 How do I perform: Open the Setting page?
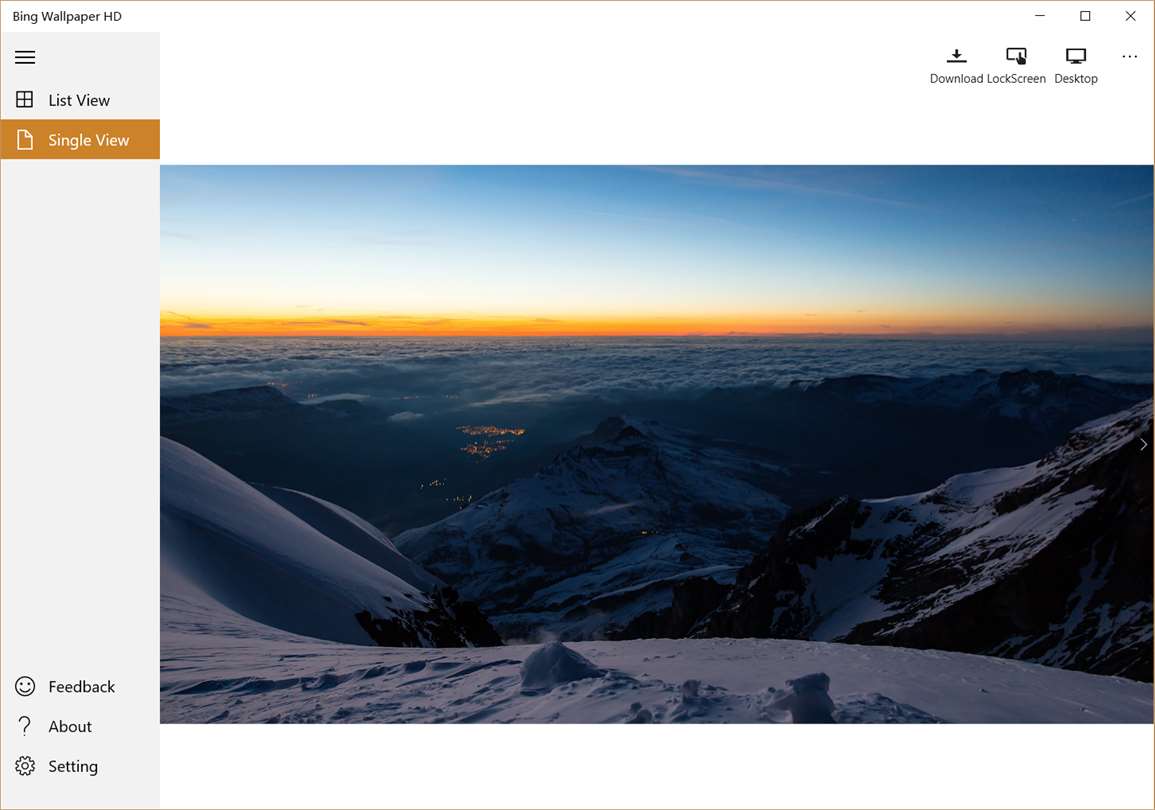click(x=80, y=766)
